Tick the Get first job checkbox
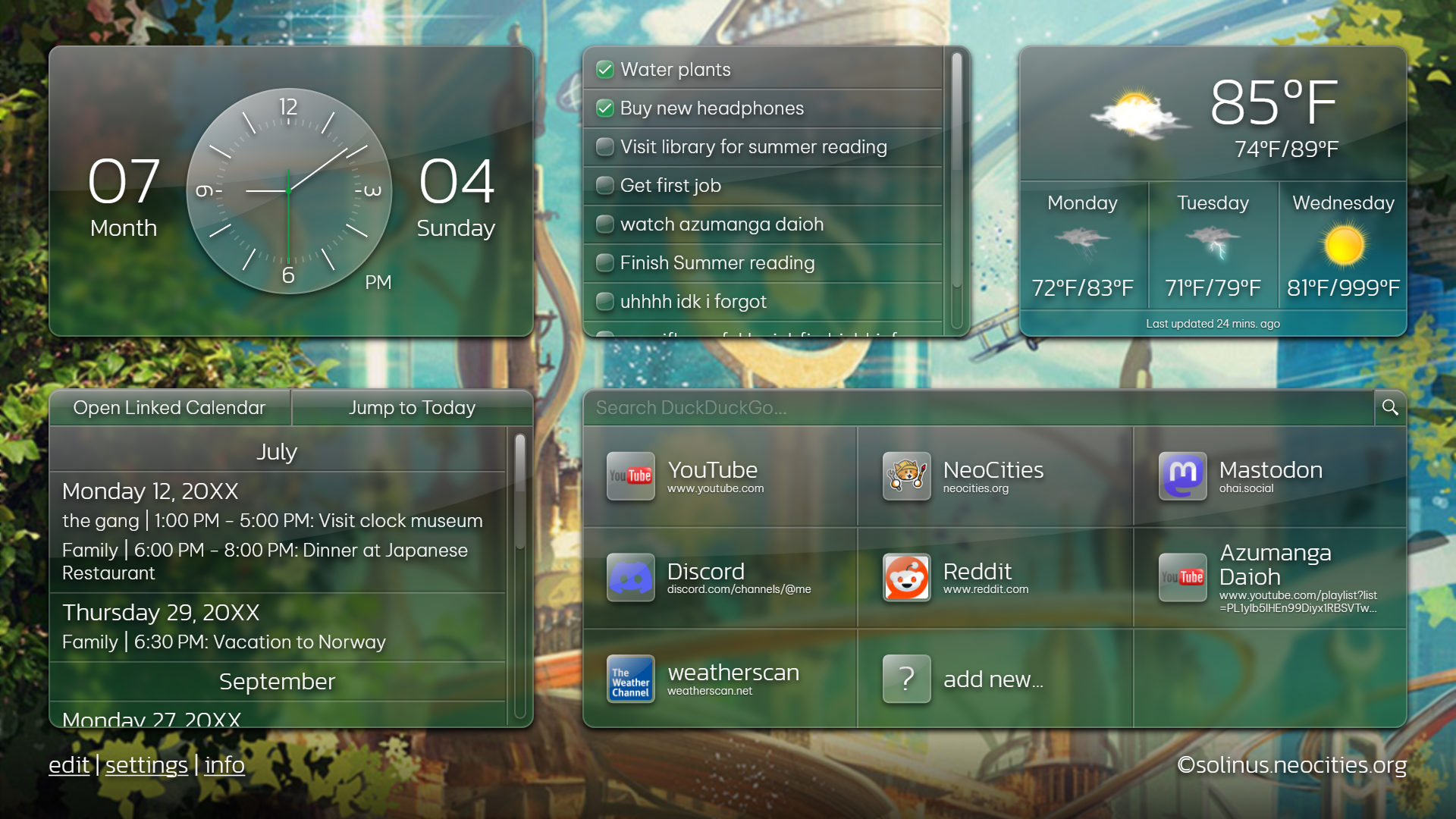This screenshot has width=1456, height=819. pyautogui.click(x=604, y=186)
